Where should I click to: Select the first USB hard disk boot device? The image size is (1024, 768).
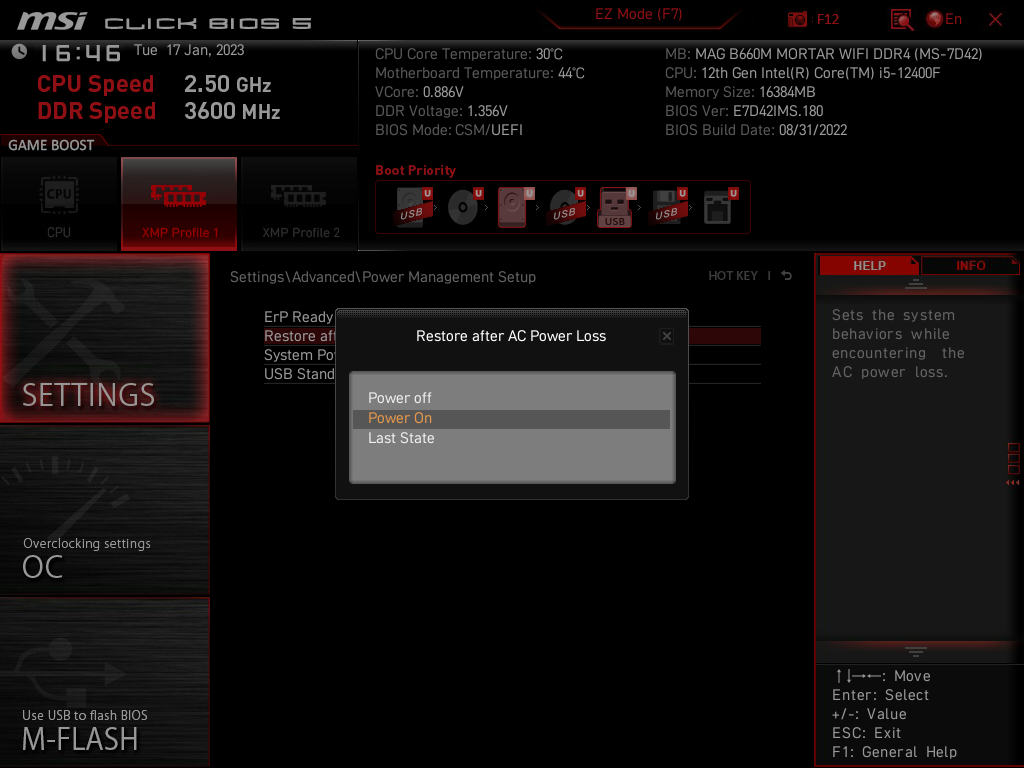coord(413,208)
